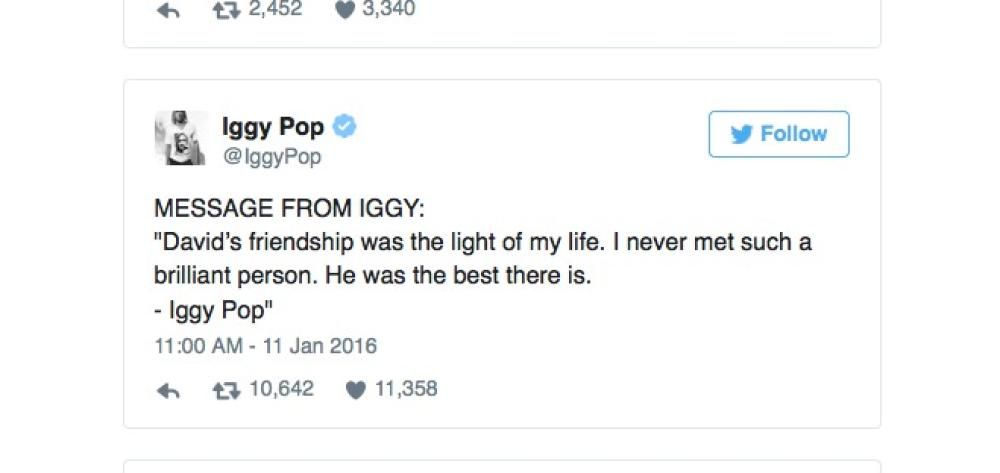Click the Twitter bird icon in Follow button

[741, 135]
